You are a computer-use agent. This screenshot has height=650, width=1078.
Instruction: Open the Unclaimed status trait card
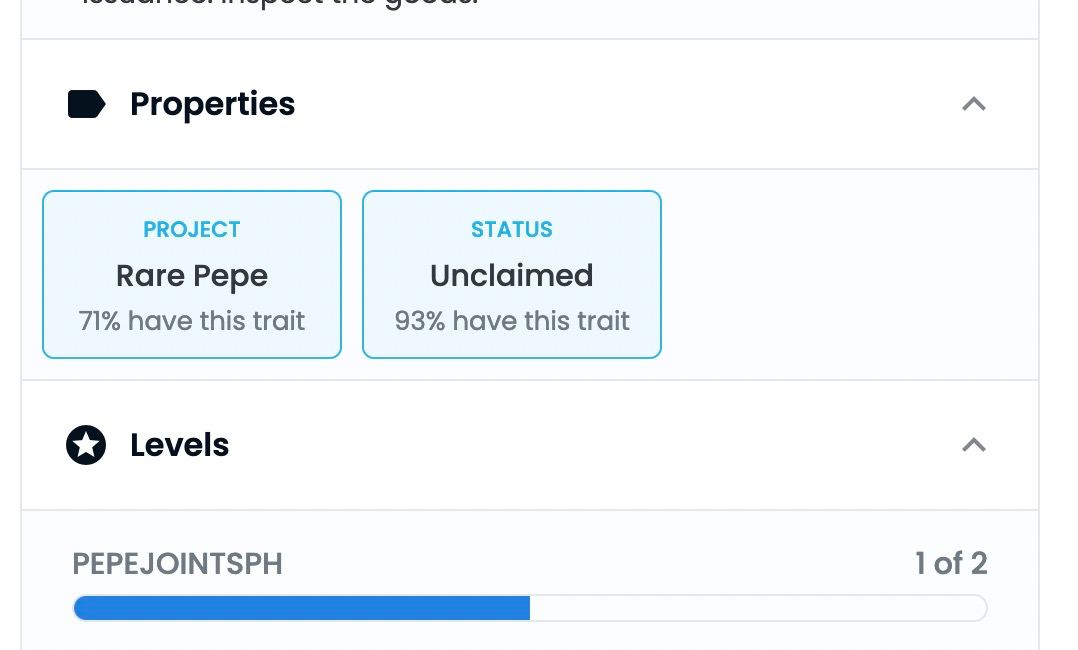pos(512,274)
